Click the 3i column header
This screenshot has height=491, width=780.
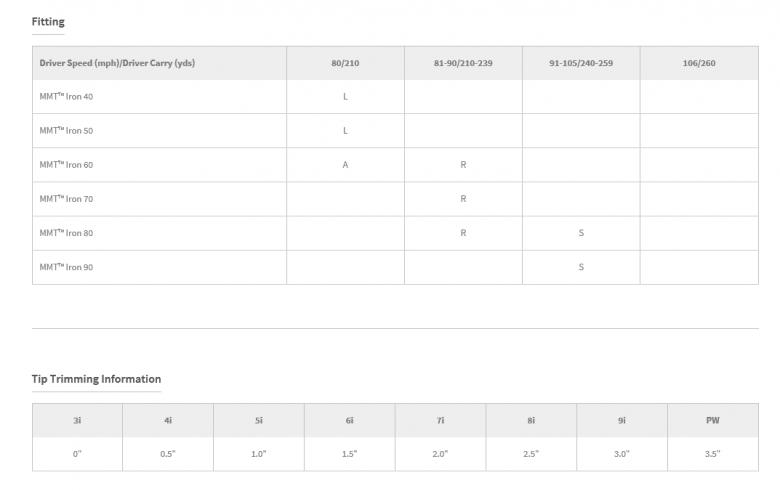[x=77, y=421]
